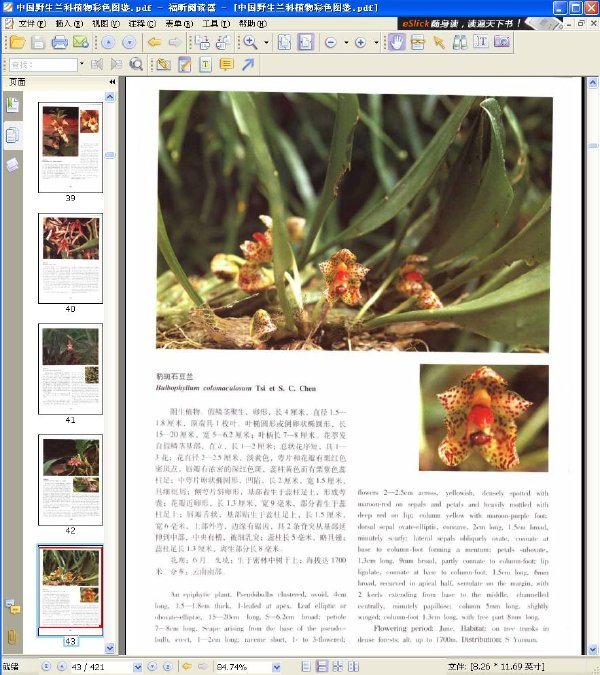This screenshot has width=600, height=675.
Task: Select page 40 thumbnail
Action: point(70,258)
